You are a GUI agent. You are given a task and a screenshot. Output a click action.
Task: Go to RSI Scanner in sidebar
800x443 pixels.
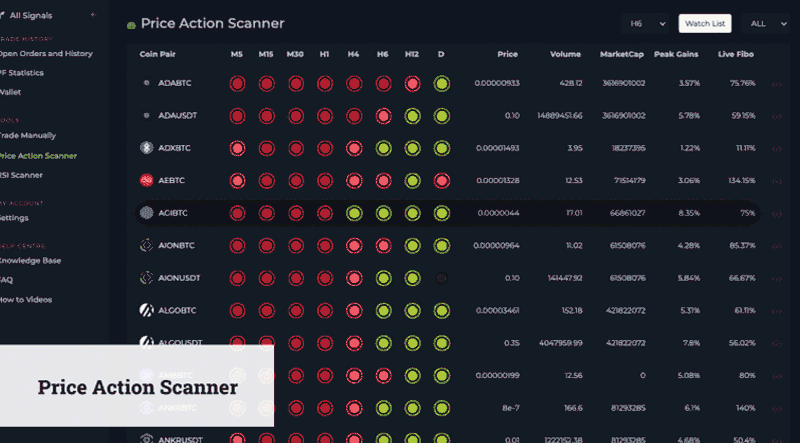pos(20,175)
